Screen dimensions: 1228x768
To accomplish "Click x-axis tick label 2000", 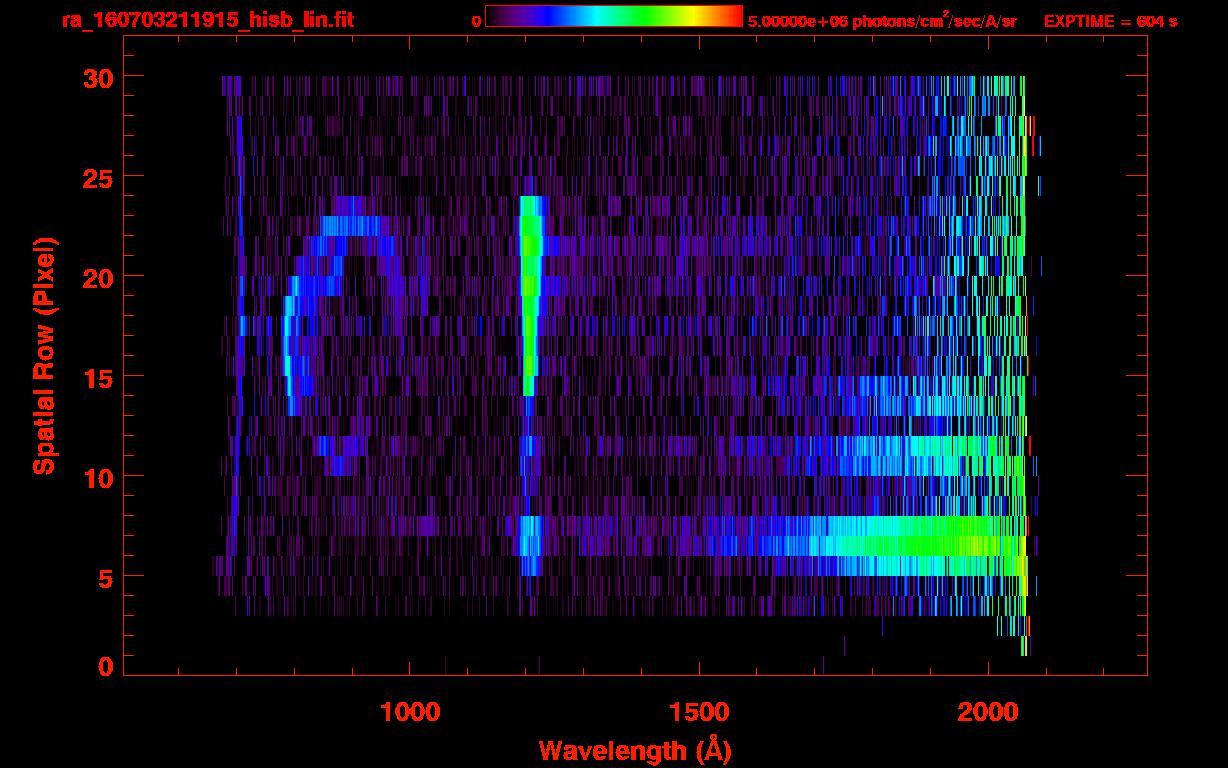I will tap(988, 712).
